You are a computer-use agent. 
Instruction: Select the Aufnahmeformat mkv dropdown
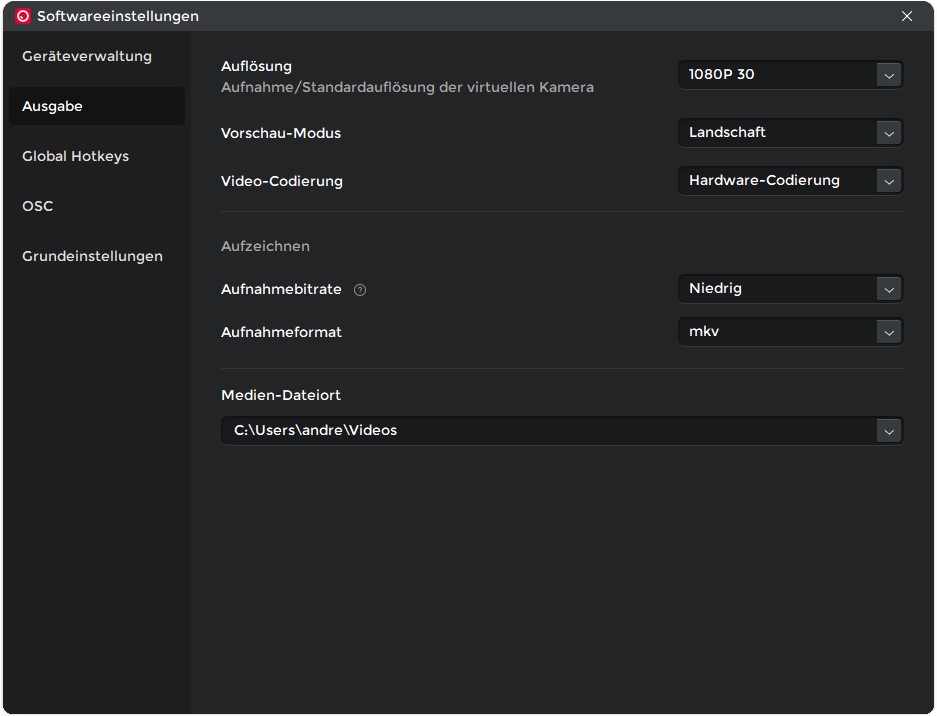click(776, 332)
